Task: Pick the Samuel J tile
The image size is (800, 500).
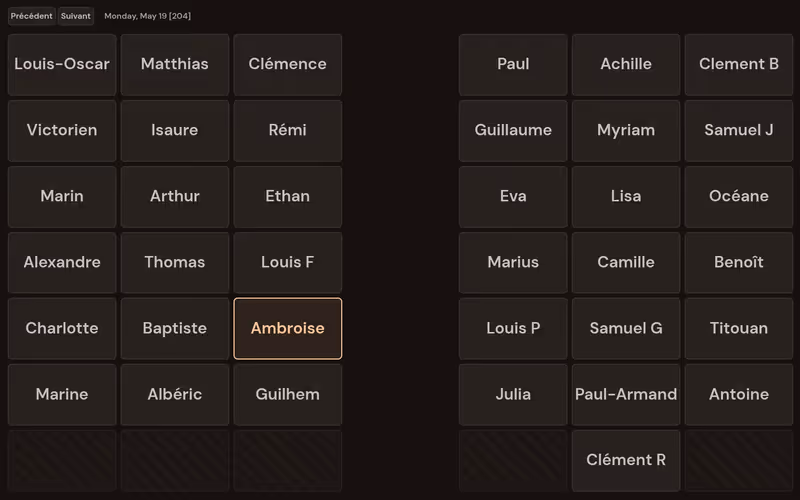Action: click(739, 131)
